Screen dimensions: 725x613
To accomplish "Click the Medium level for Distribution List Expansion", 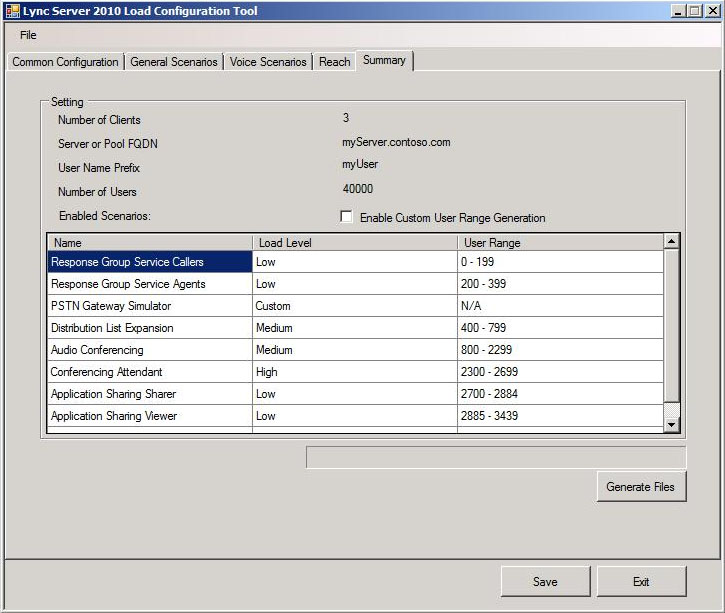I will pos(355,328).
